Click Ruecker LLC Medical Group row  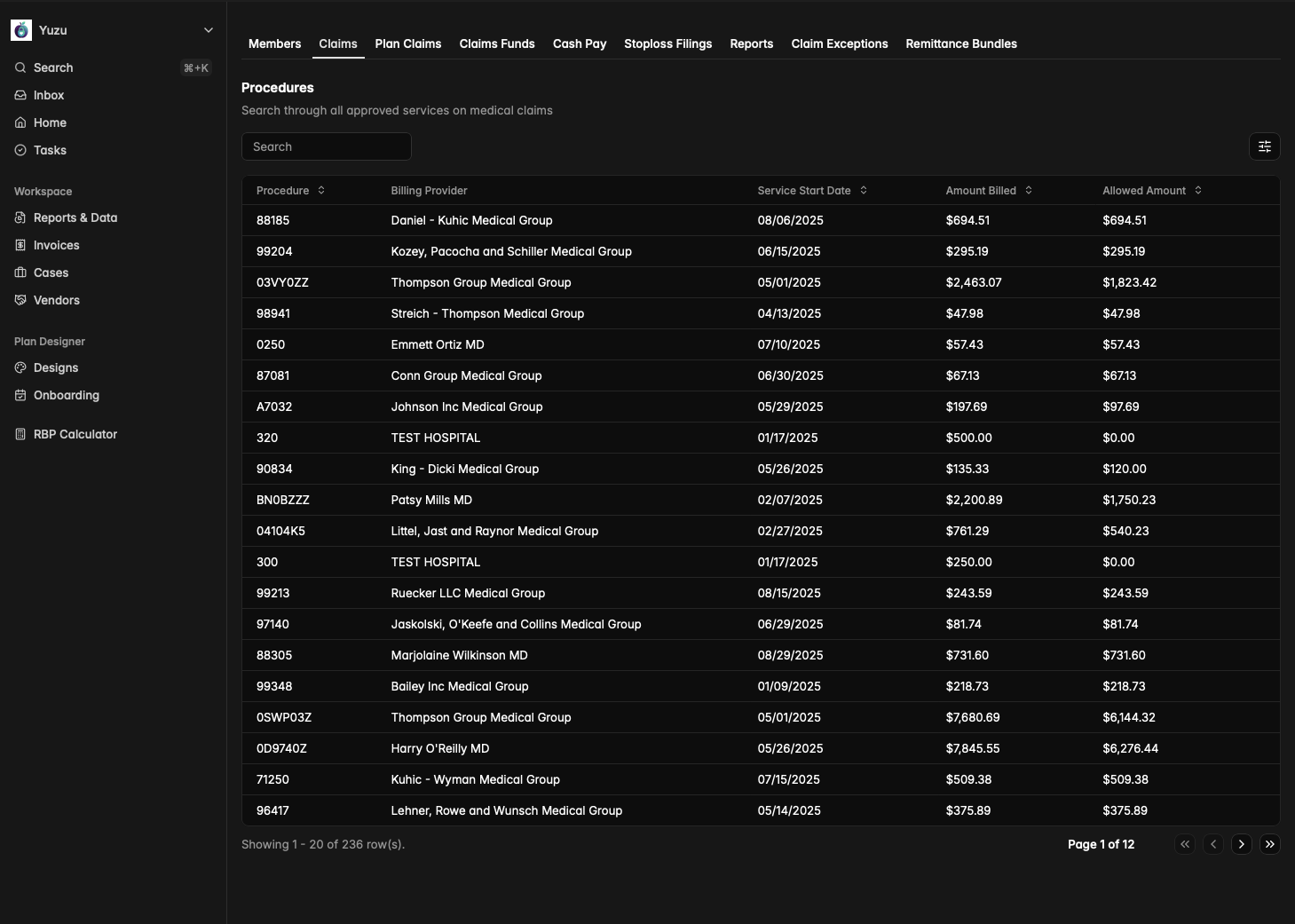point(761,593)
